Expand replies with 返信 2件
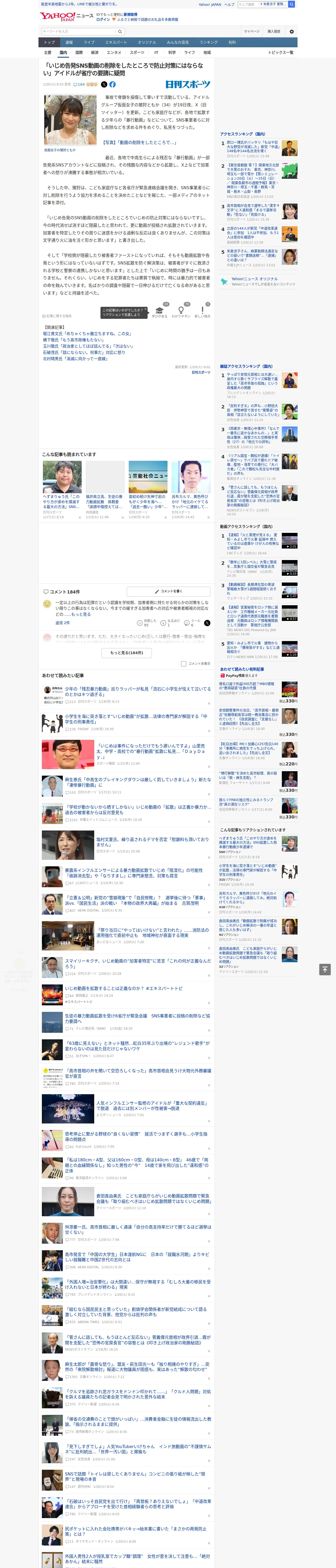Screen dimensions: 336x1568 click(63, 623)
